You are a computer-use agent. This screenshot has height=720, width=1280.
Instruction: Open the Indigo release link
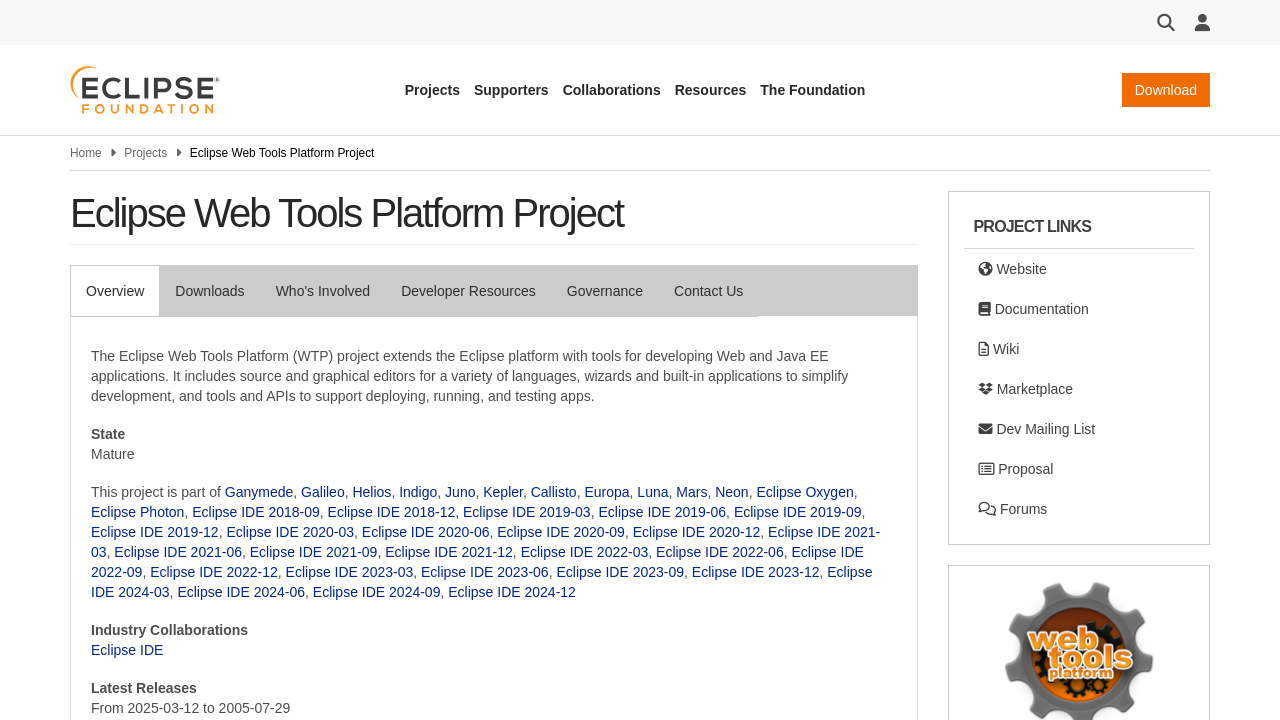[x=418, y=492]
